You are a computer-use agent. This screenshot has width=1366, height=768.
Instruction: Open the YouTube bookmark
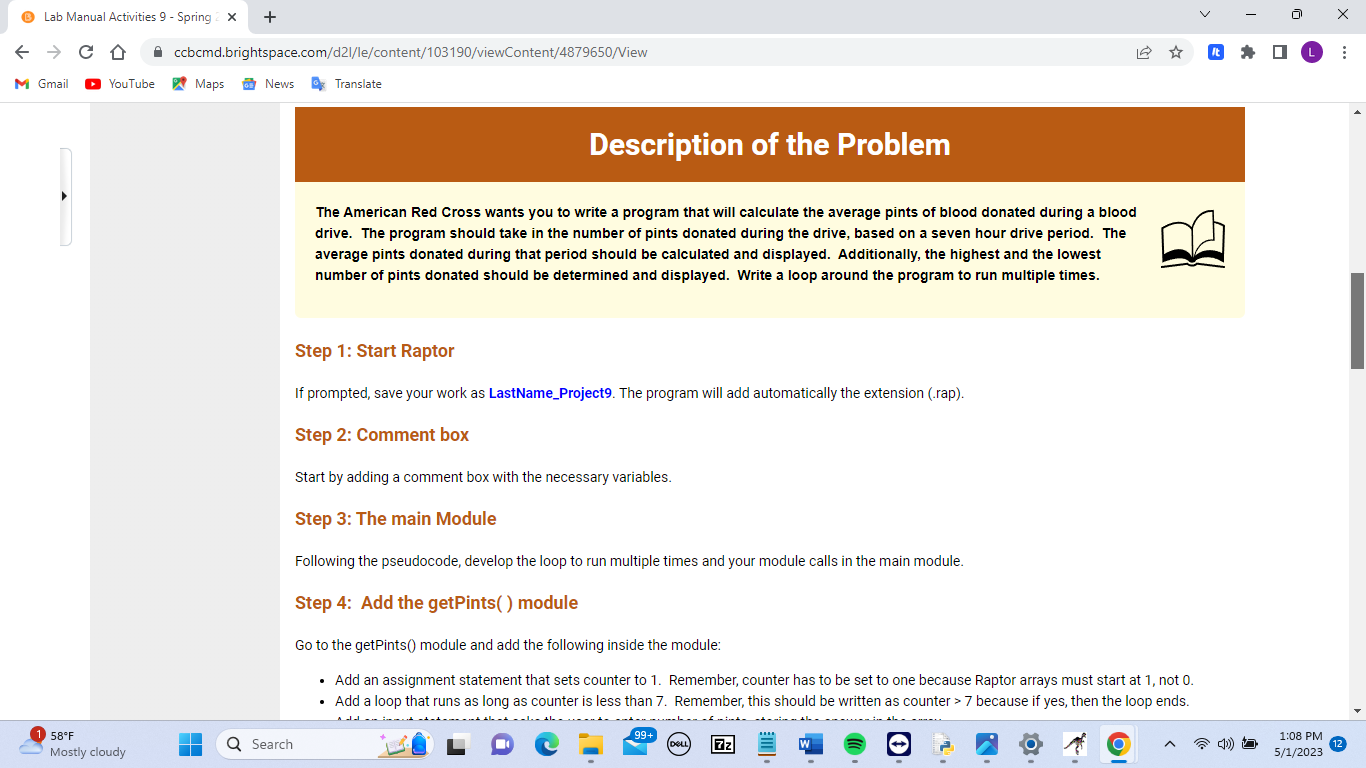[120, 84]
